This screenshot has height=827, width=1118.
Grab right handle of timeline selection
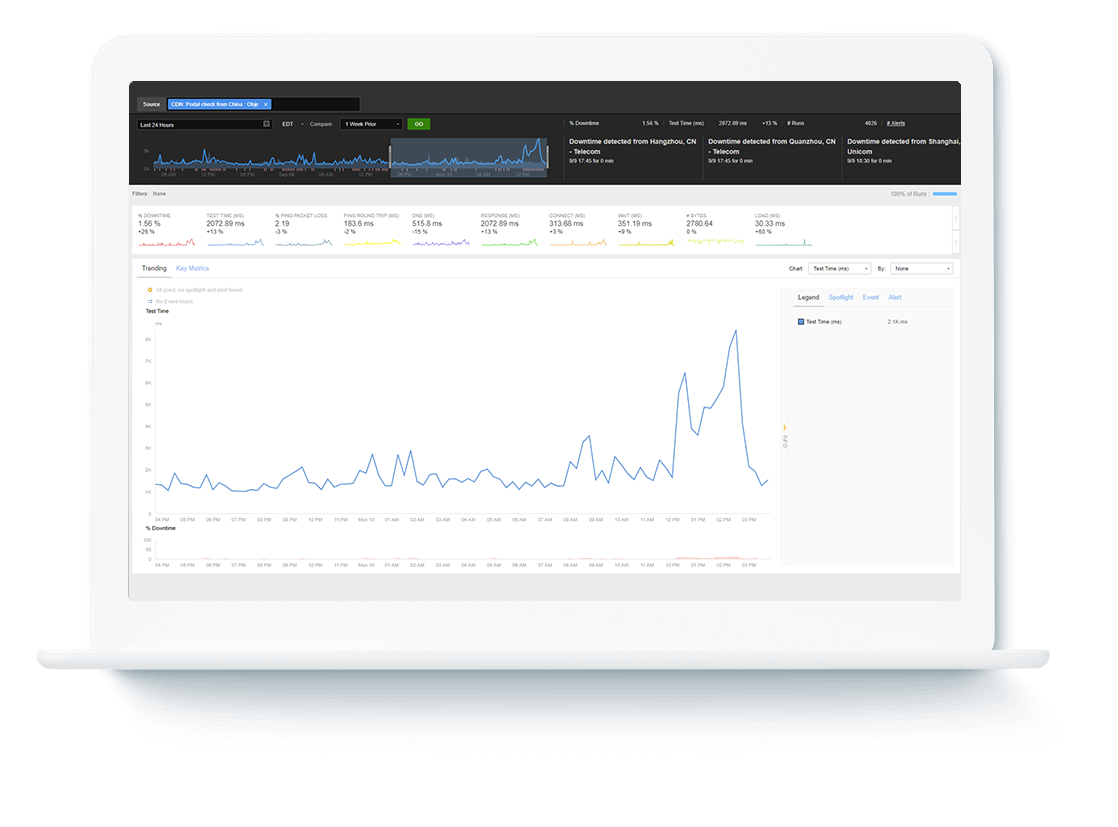[547, 157]
